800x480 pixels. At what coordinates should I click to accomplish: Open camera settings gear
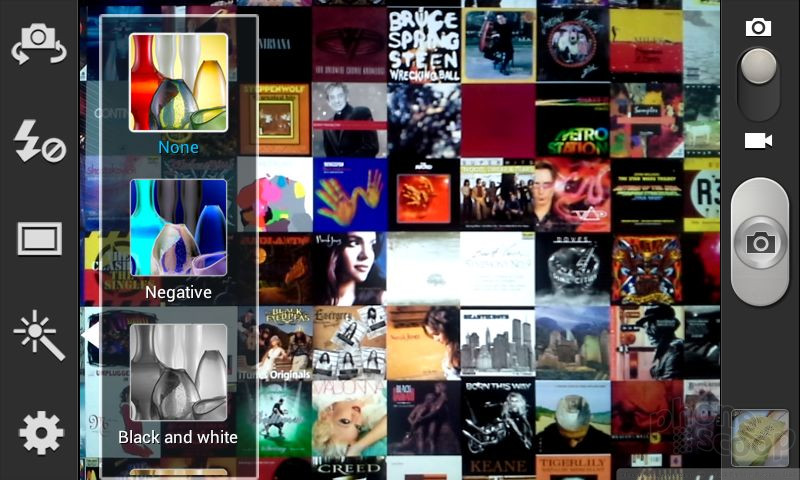[x=41, y=433]
